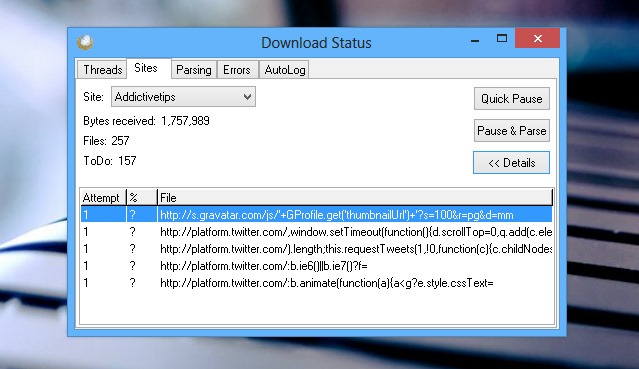The height and width of the screenshot is (369, 639).
Task: Open the Errors tab
Action: click(237, 70)
